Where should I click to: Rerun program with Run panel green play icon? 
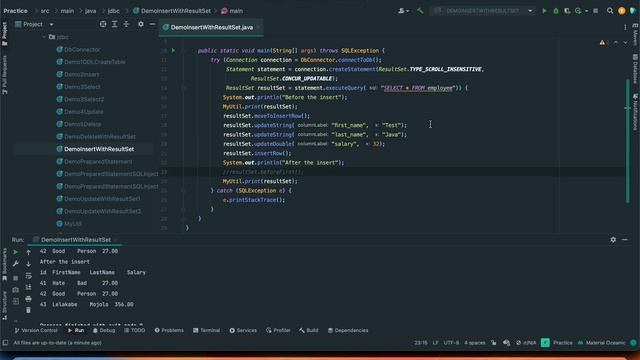pos(16,252)
